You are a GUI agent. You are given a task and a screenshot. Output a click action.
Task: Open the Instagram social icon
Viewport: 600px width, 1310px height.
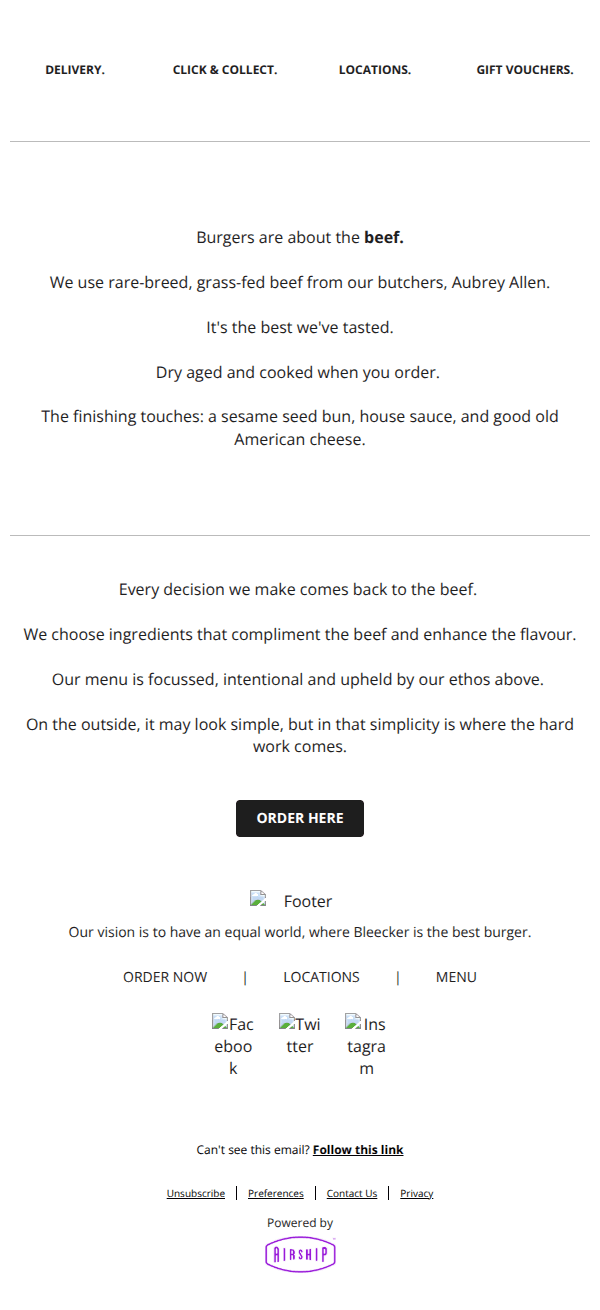pyautogui.click(x=366, y=1045)
